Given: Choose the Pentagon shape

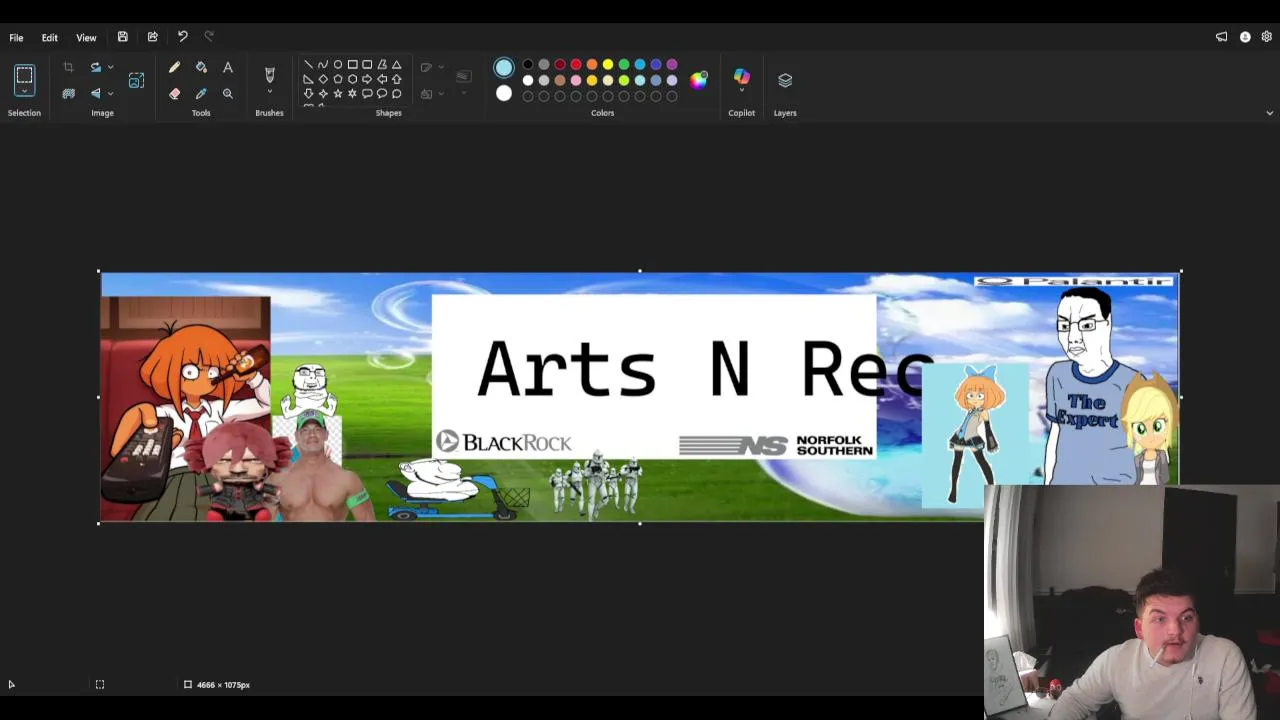Looking at the screenshot, I should (x=337, y=79).
